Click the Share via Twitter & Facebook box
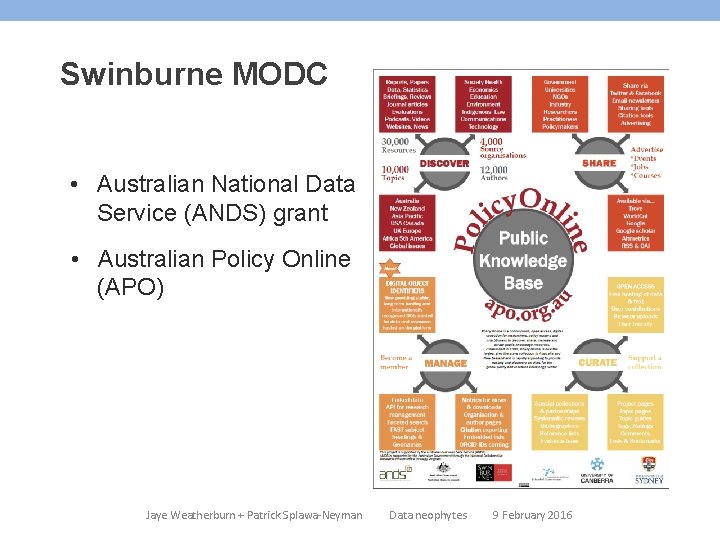The image size is (720, 540). coord(636,104)
